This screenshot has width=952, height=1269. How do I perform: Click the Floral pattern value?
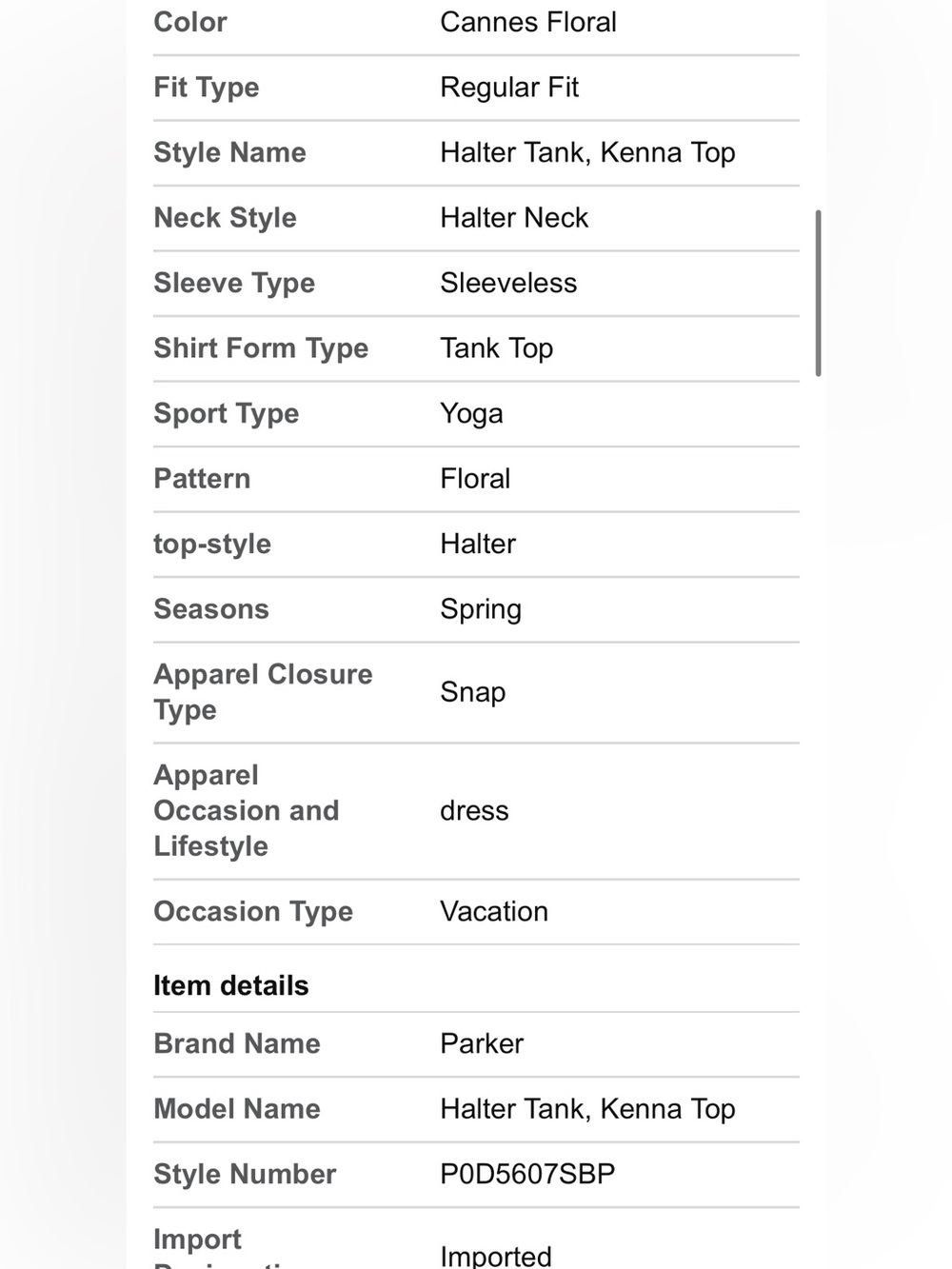(x=475, y=479)
